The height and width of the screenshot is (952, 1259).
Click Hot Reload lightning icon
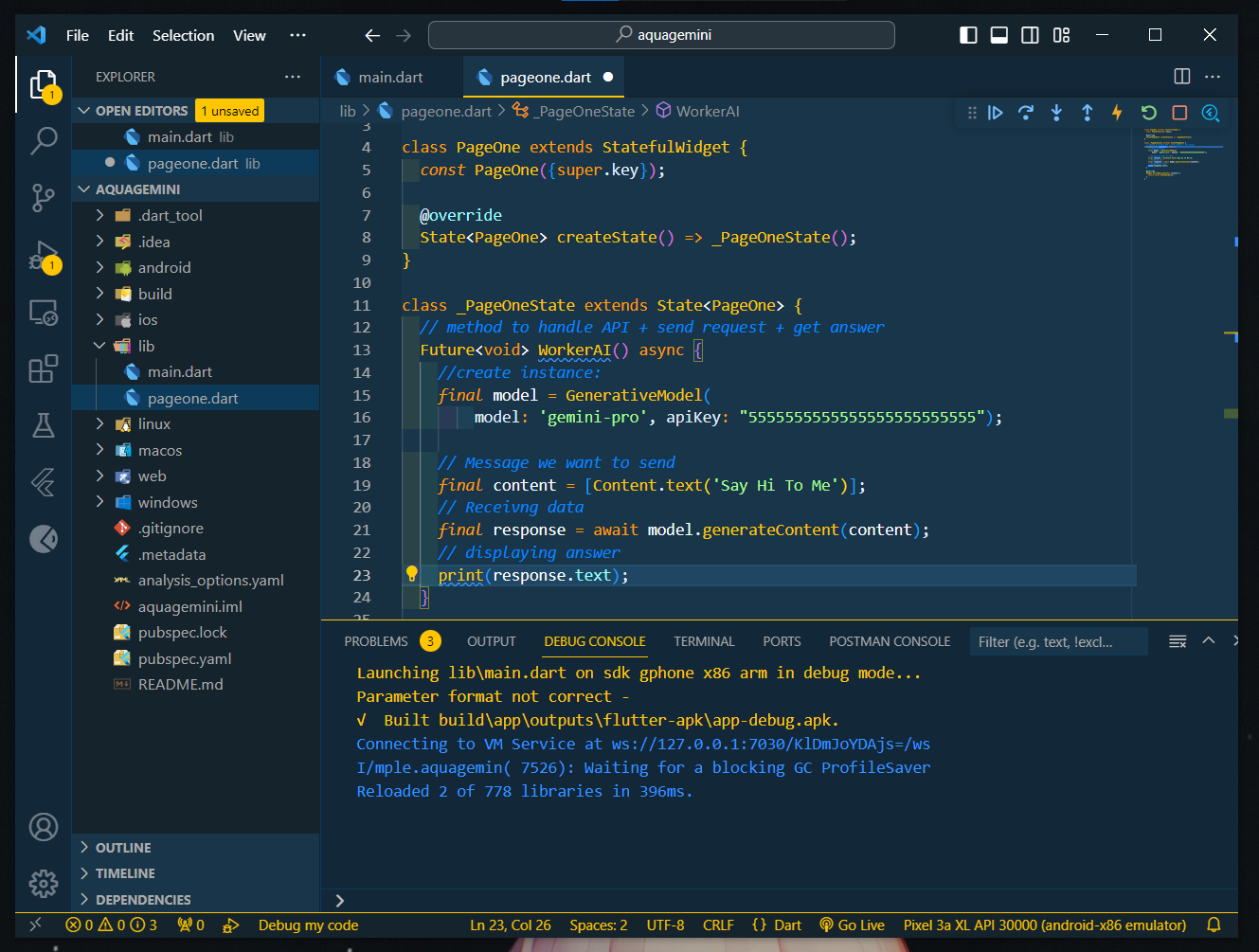pos(1118,113)
